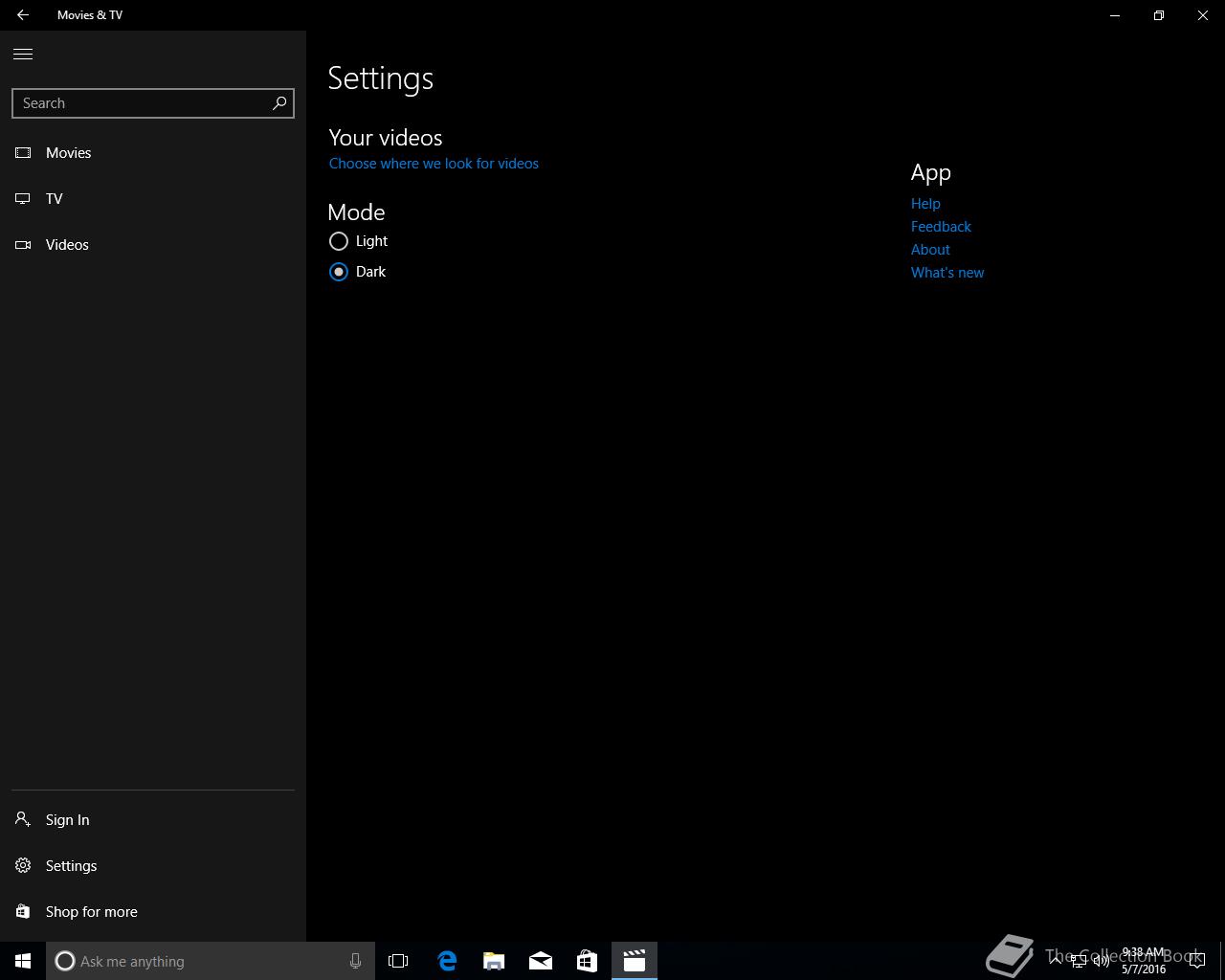Minimize the Movies & TV window
This screenshot has height=980, width=1225.
tap(1115, 15)
